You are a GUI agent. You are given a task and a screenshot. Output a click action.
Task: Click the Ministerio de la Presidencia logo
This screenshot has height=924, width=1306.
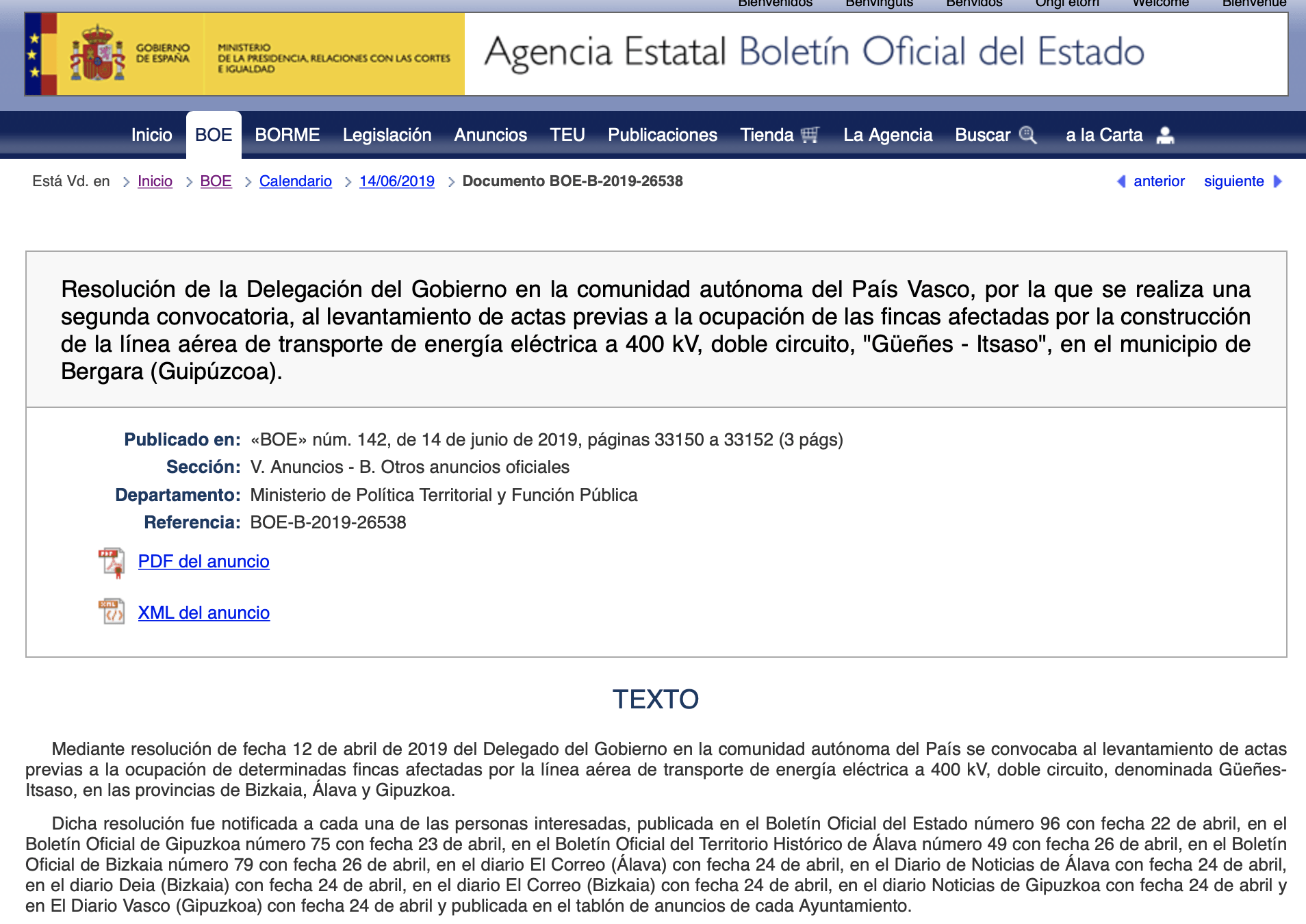point(333,58)
